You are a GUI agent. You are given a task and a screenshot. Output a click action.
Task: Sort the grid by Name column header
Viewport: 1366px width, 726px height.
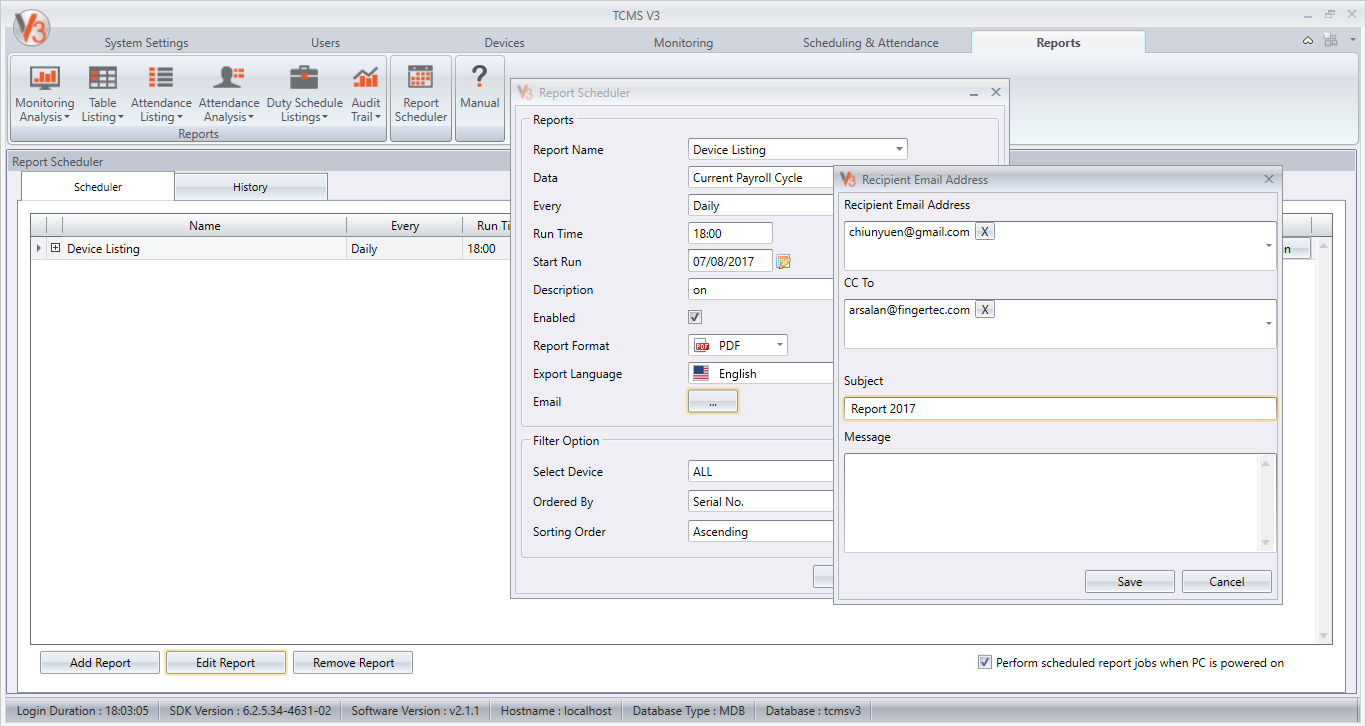(205, 226)
